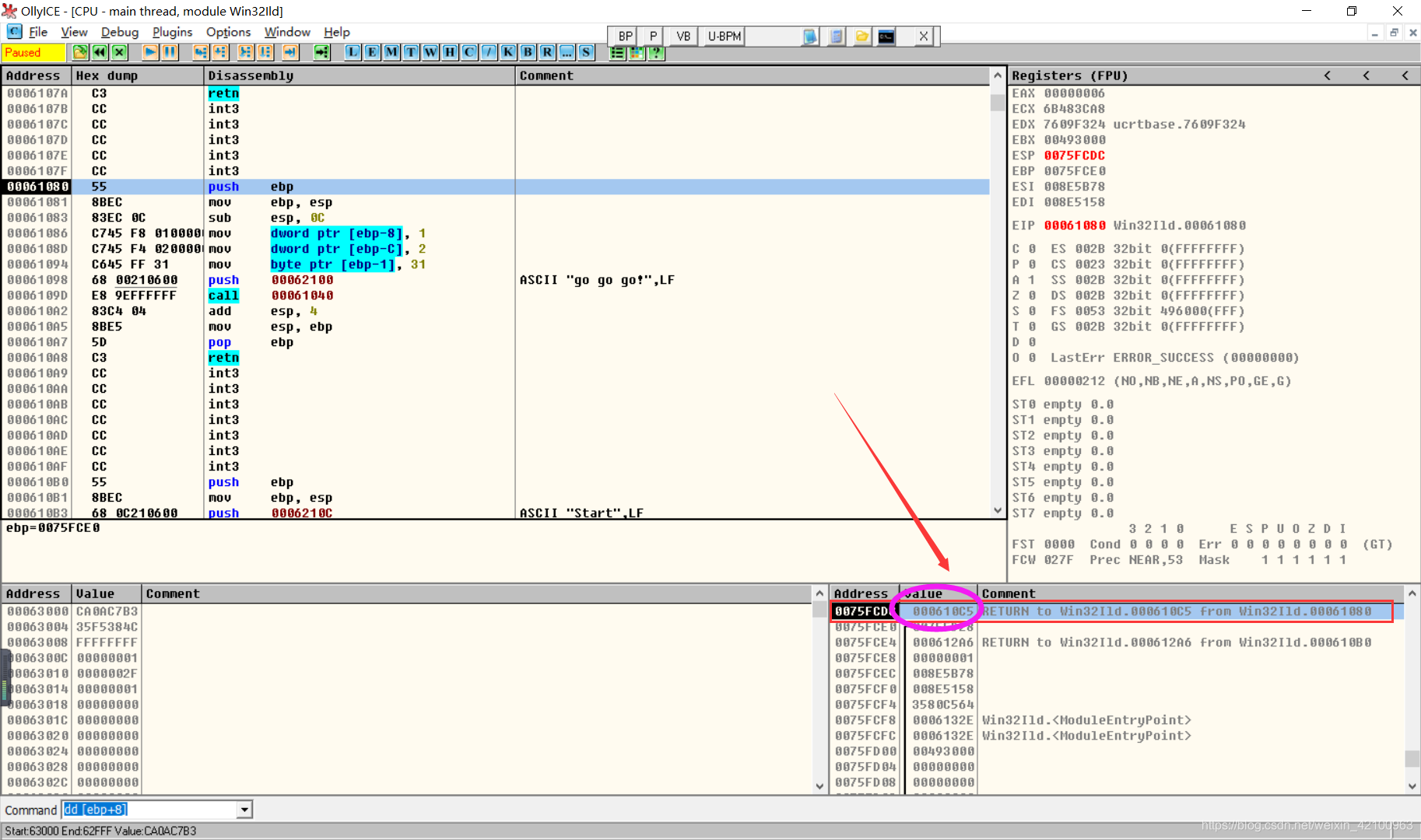Open Windows list with W icon
1421x840 pixels.
[430, 52]
